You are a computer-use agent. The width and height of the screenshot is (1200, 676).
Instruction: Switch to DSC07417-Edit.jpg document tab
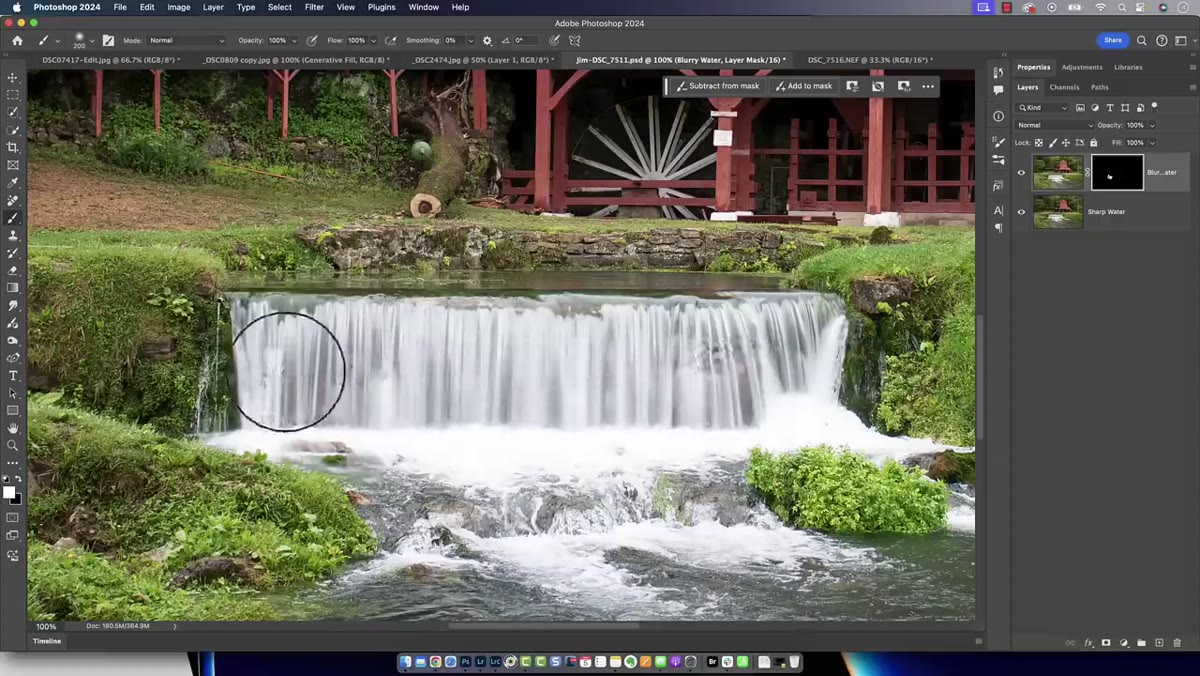pyautogui.click(x=111, y=60)
